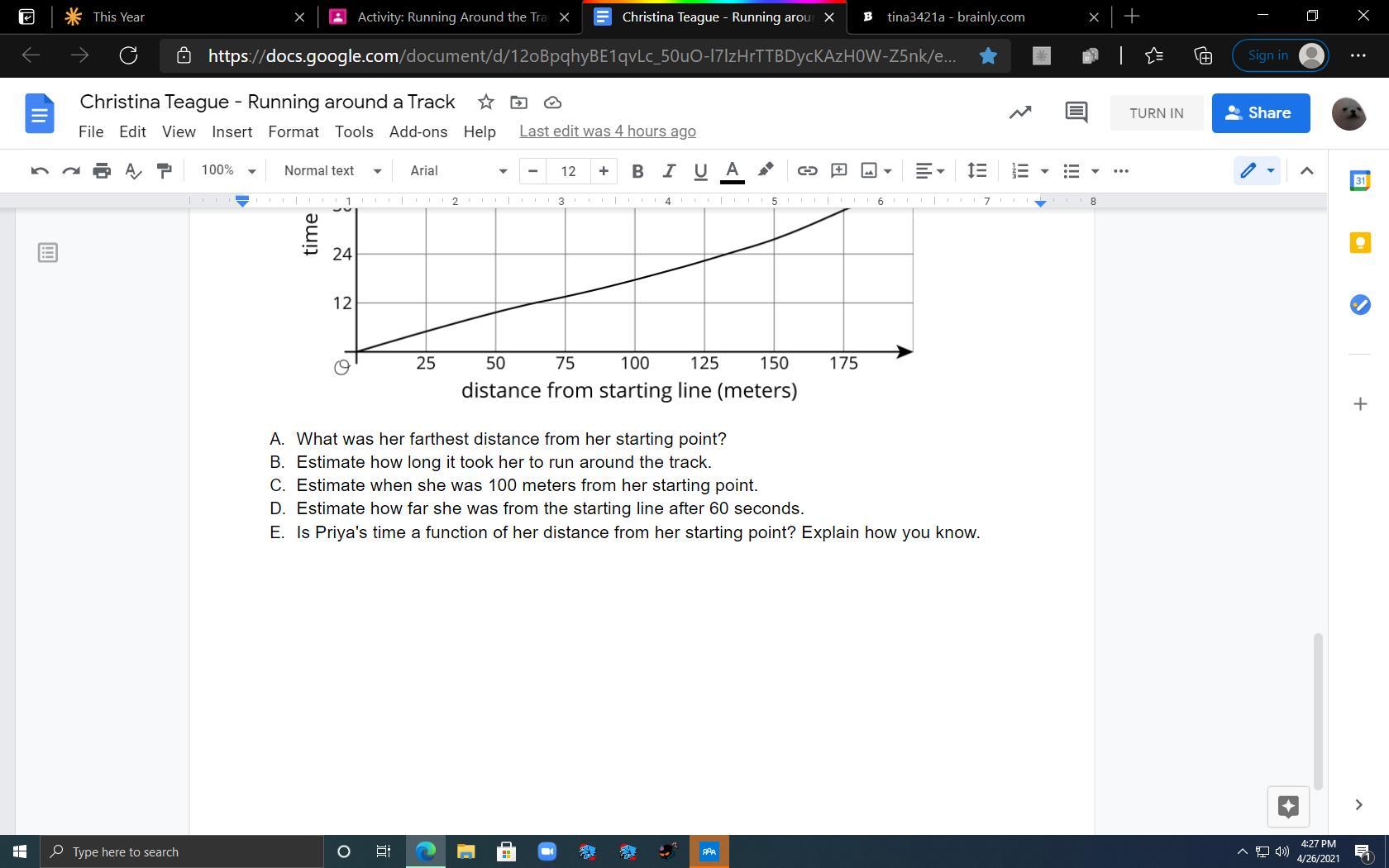This screenshot has height=868, width=1389.
Task: Open the File menu
Action: click(x=91, y=131)
